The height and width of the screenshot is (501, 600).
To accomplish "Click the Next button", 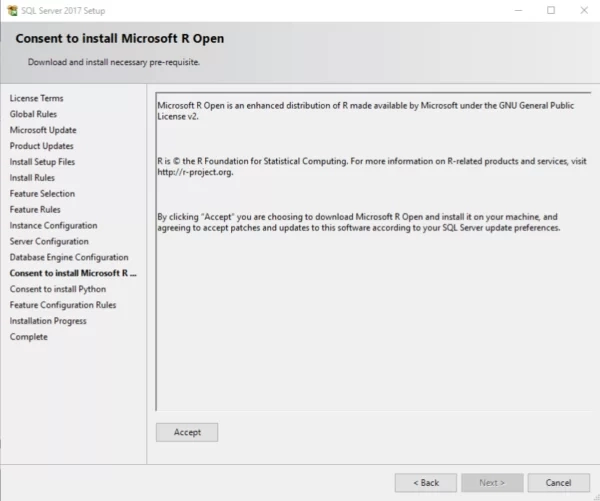I will click(x=492, y=482).
